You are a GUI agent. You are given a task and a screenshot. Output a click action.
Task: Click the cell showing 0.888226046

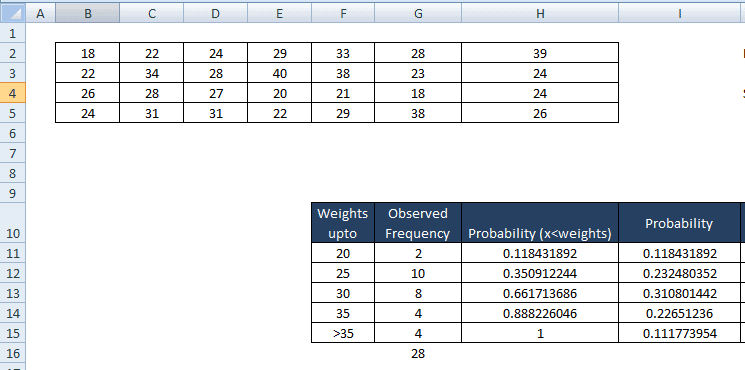pos(540,313)
